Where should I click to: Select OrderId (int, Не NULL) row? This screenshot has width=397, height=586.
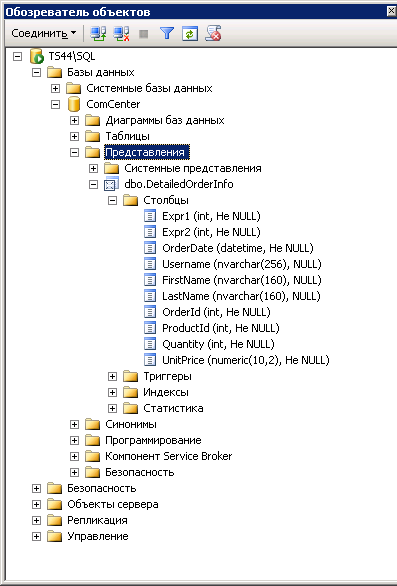pyautogui.click(x=216, y=312)
